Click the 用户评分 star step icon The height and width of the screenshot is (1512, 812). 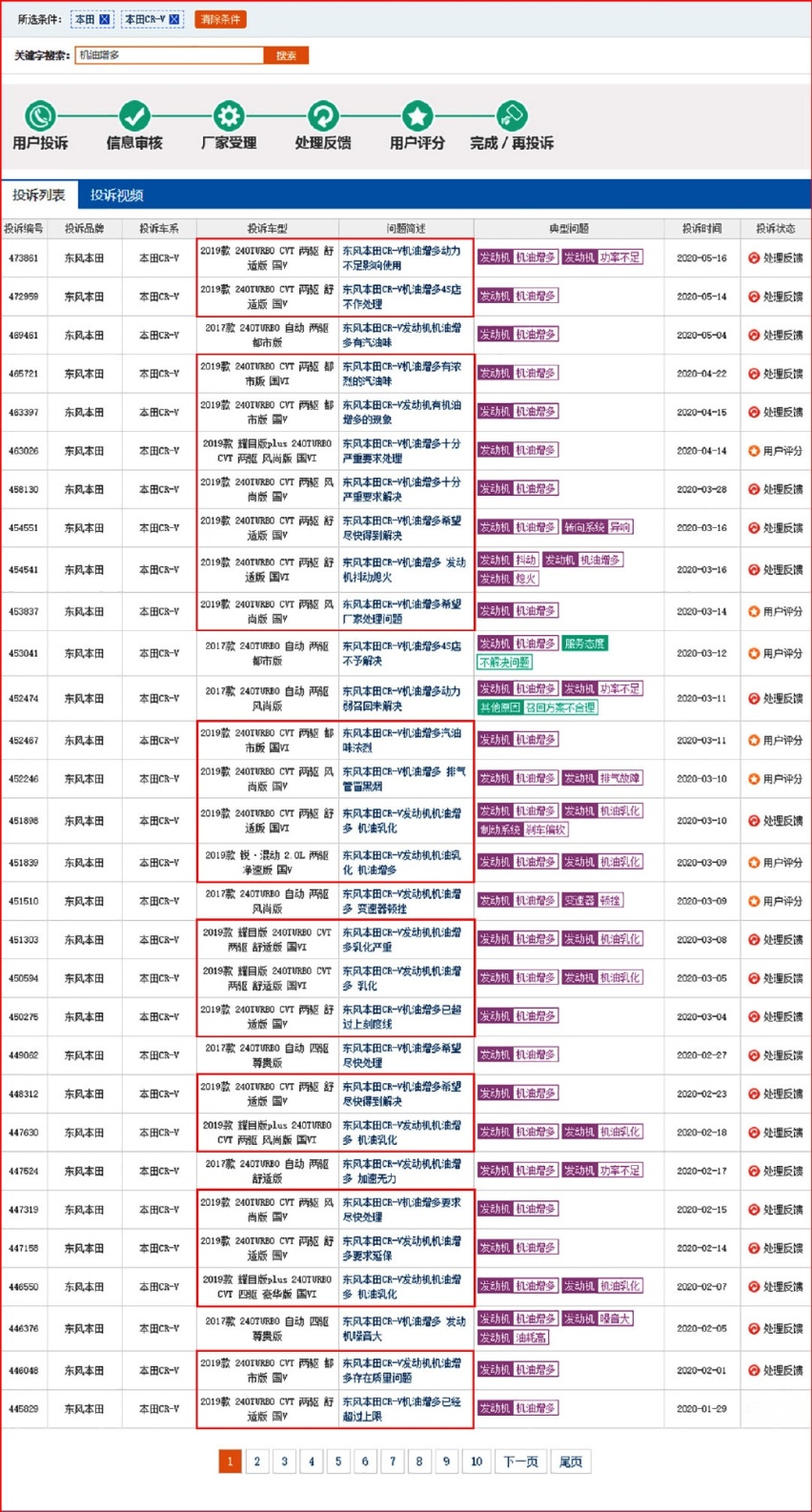416,116
